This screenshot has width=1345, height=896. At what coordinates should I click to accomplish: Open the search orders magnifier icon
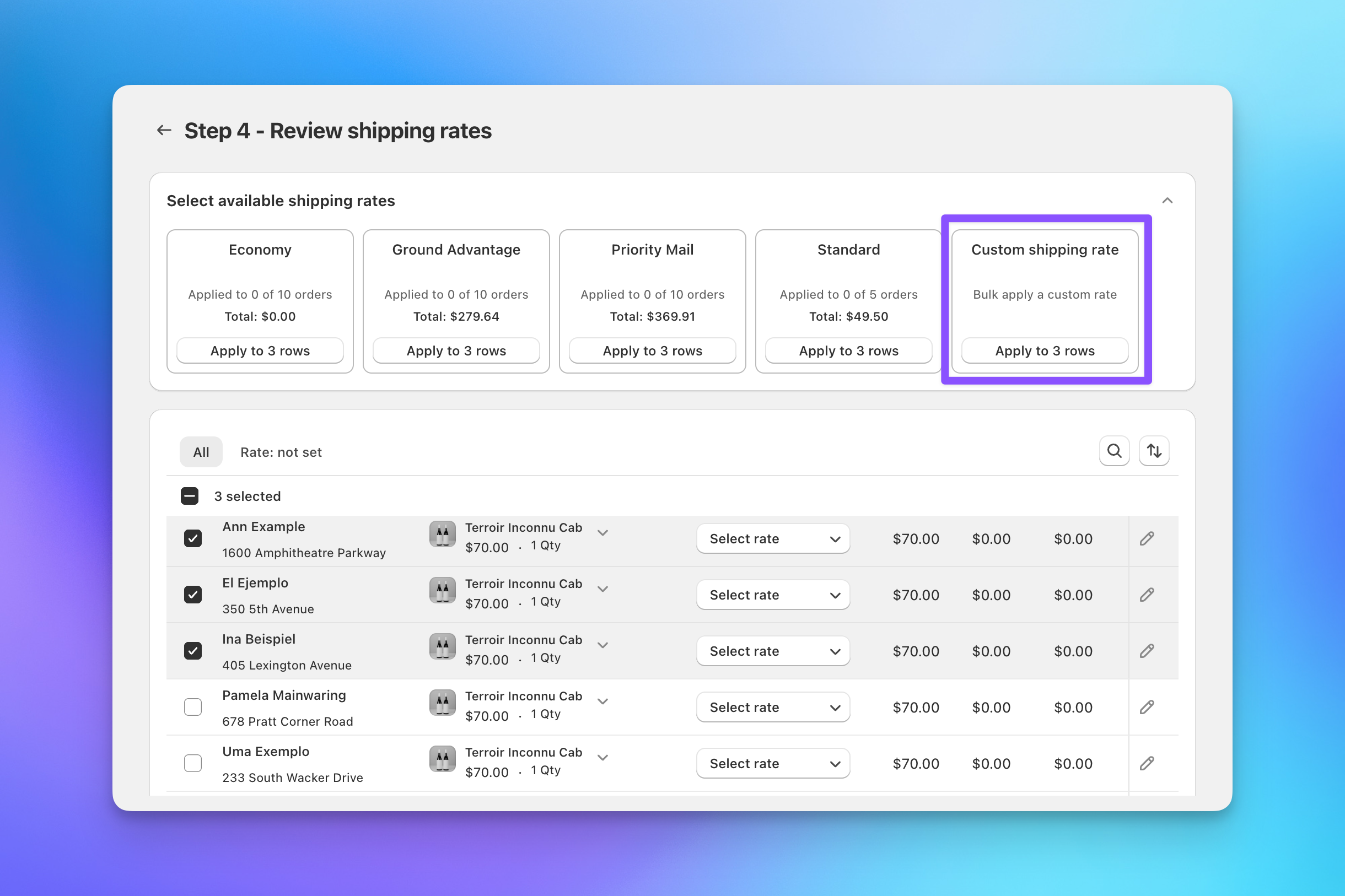pos(1114,451)
